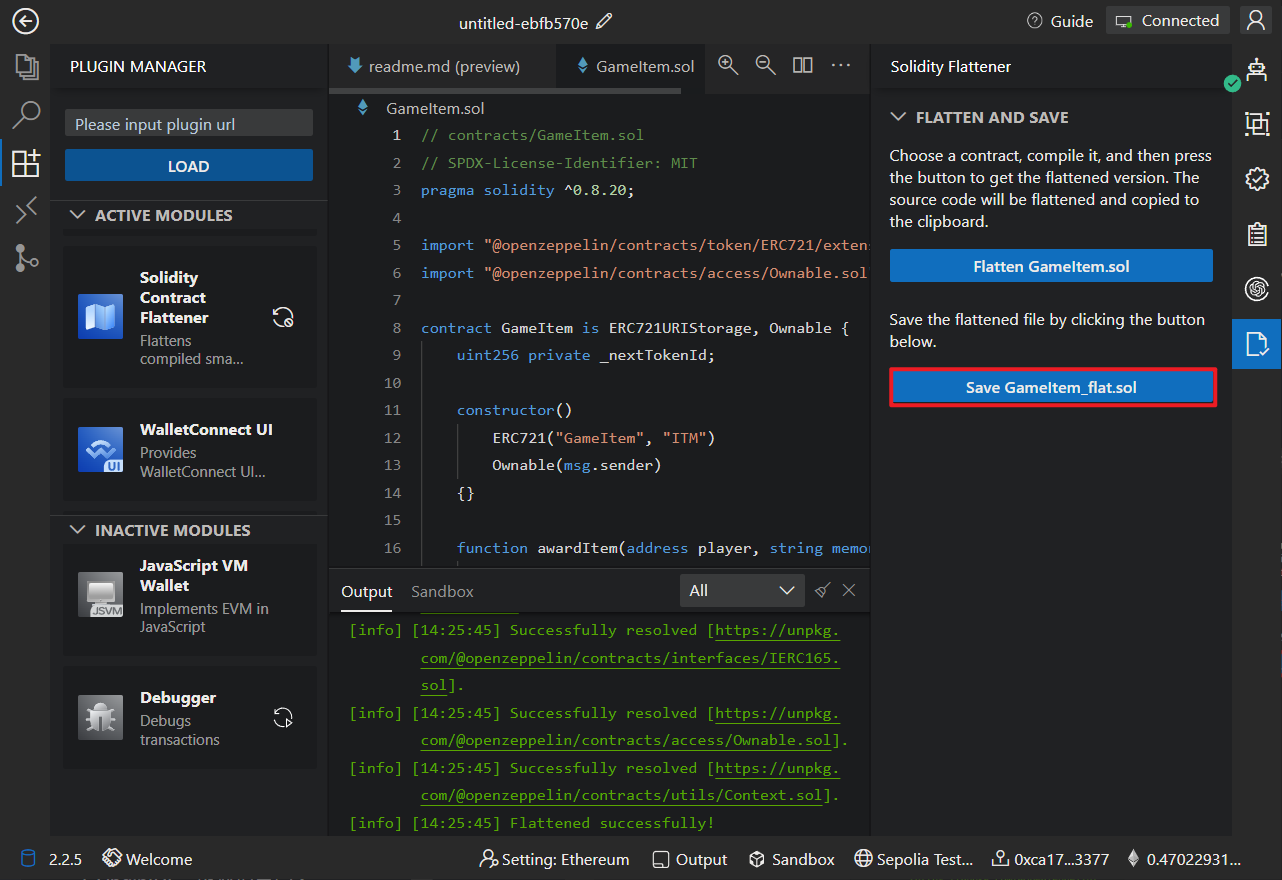Click the Flatten GameItem.sol button
Screen dimensions: 1282x880
click(x=1051, y=266)
